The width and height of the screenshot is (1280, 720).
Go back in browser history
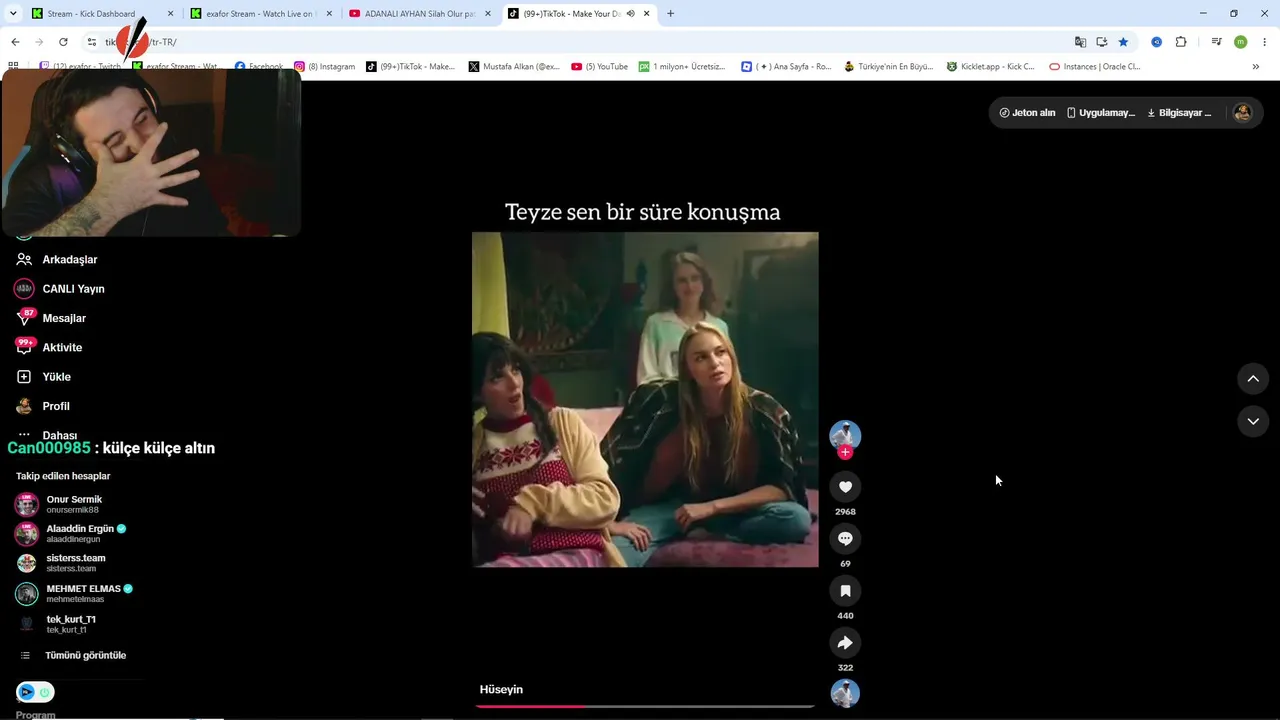[15, 42]
